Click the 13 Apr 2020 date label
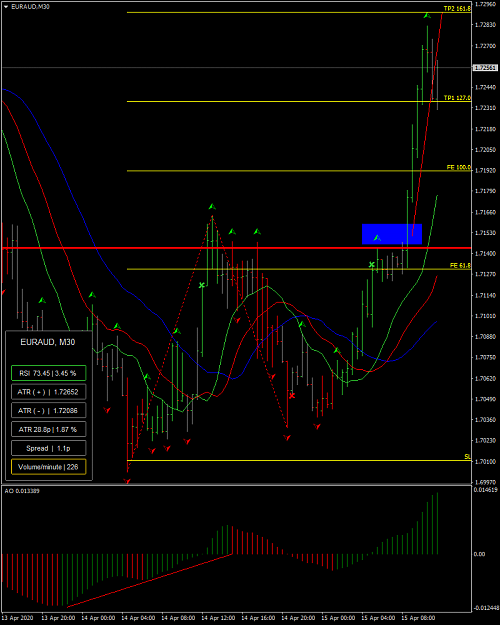Image resolution: width=500 pixels, height=625 pixels. [18, 618]
